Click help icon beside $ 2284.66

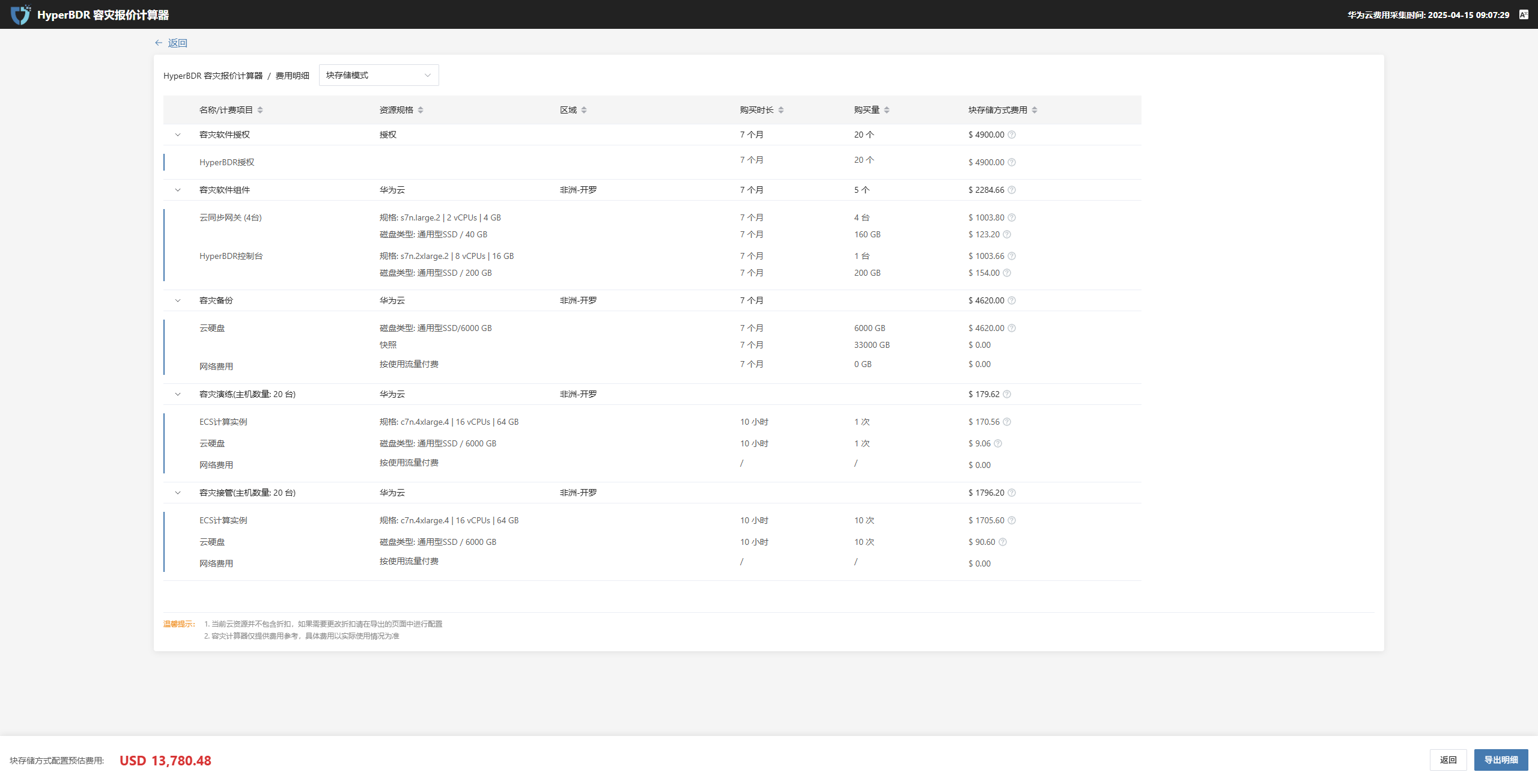(1012, 190)
